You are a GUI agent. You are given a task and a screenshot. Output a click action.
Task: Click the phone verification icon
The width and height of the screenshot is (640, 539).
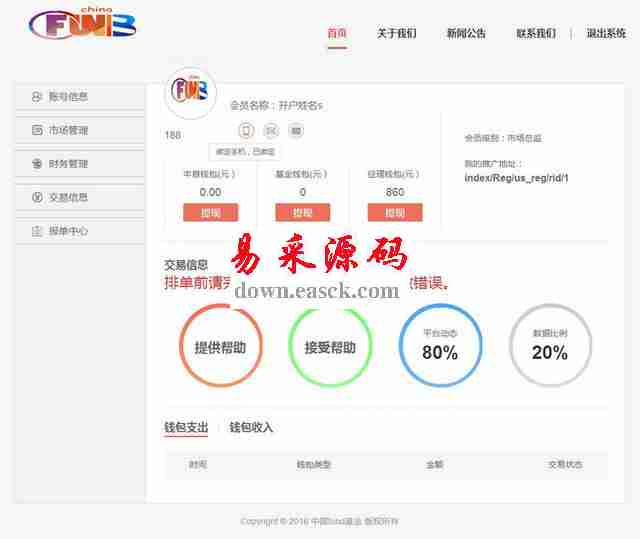pos(246,131)
